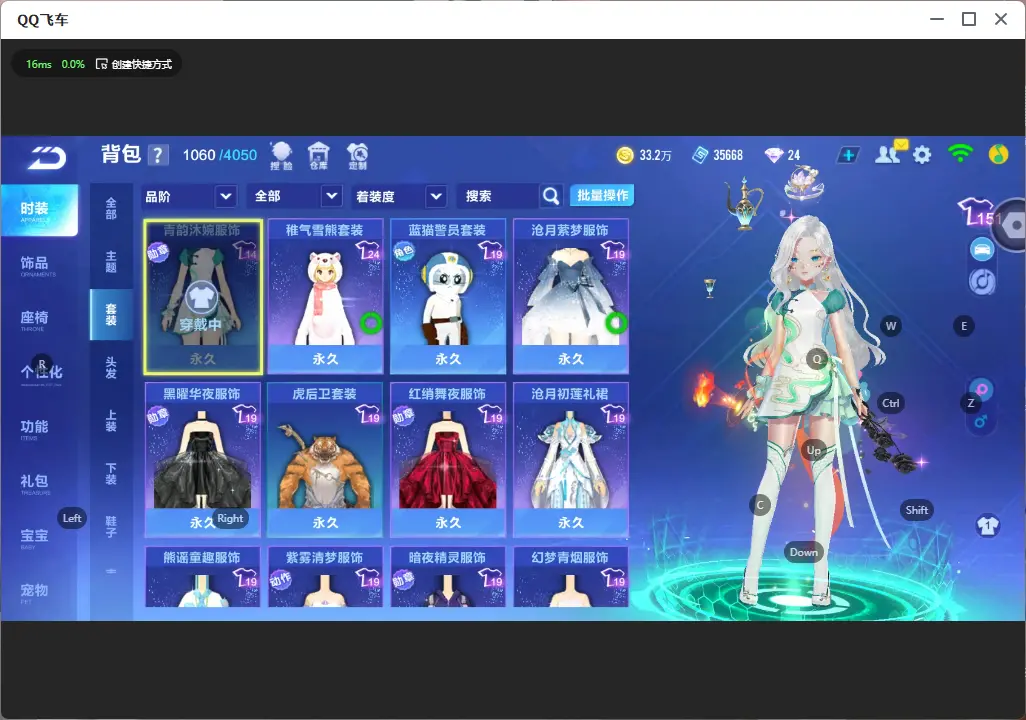The image size is (1026, 720).
Task: Click the yellow music note icon
Action: point(998,154)
